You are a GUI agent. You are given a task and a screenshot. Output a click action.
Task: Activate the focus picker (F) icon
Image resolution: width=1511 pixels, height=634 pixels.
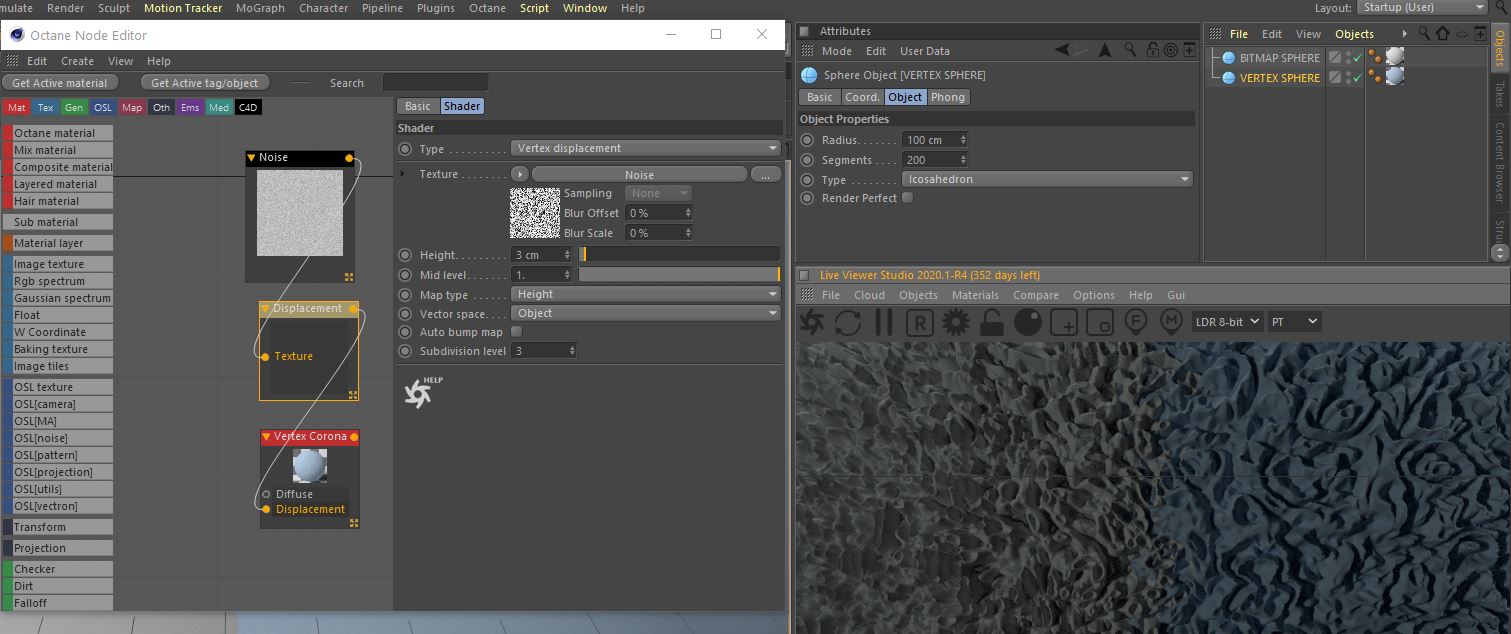click(1135, 322)
